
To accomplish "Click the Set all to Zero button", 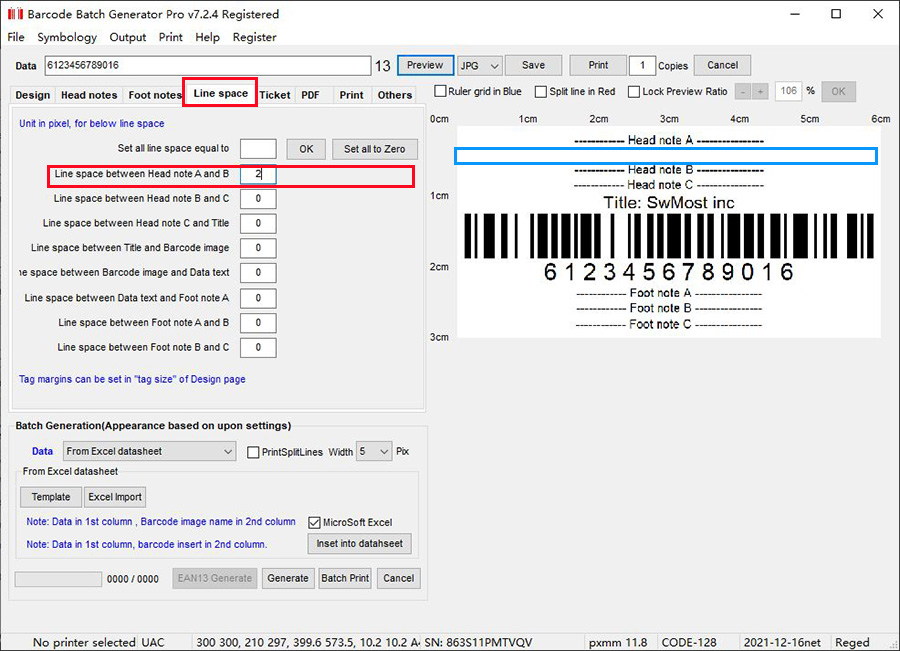I will coord(375,149).
